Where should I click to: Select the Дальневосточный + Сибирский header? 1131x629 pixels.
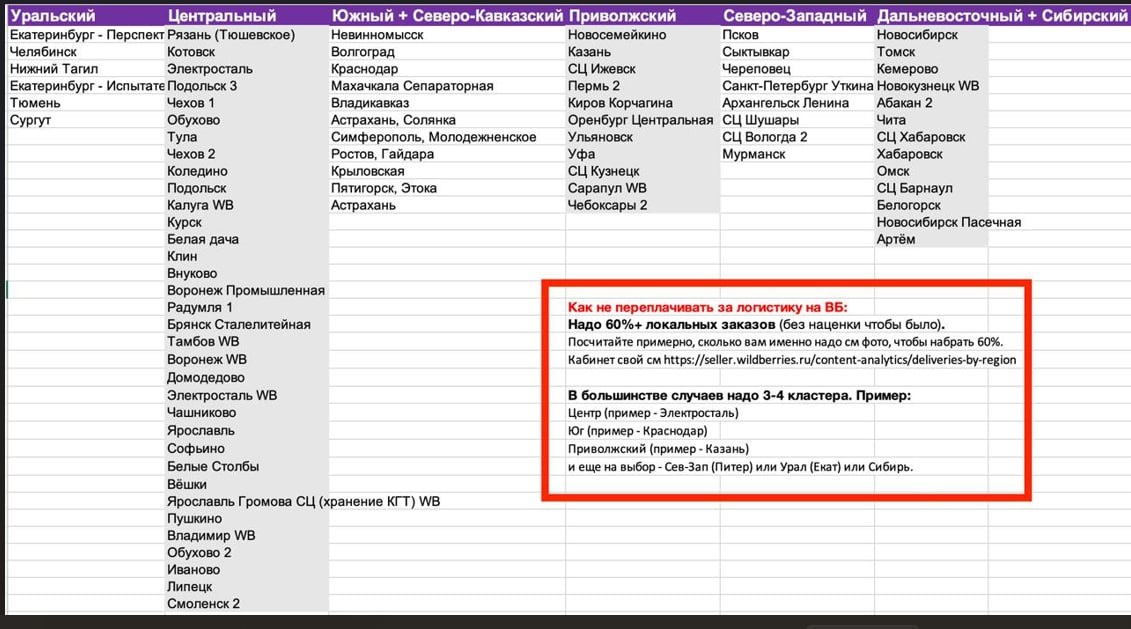click(1002, 15)
